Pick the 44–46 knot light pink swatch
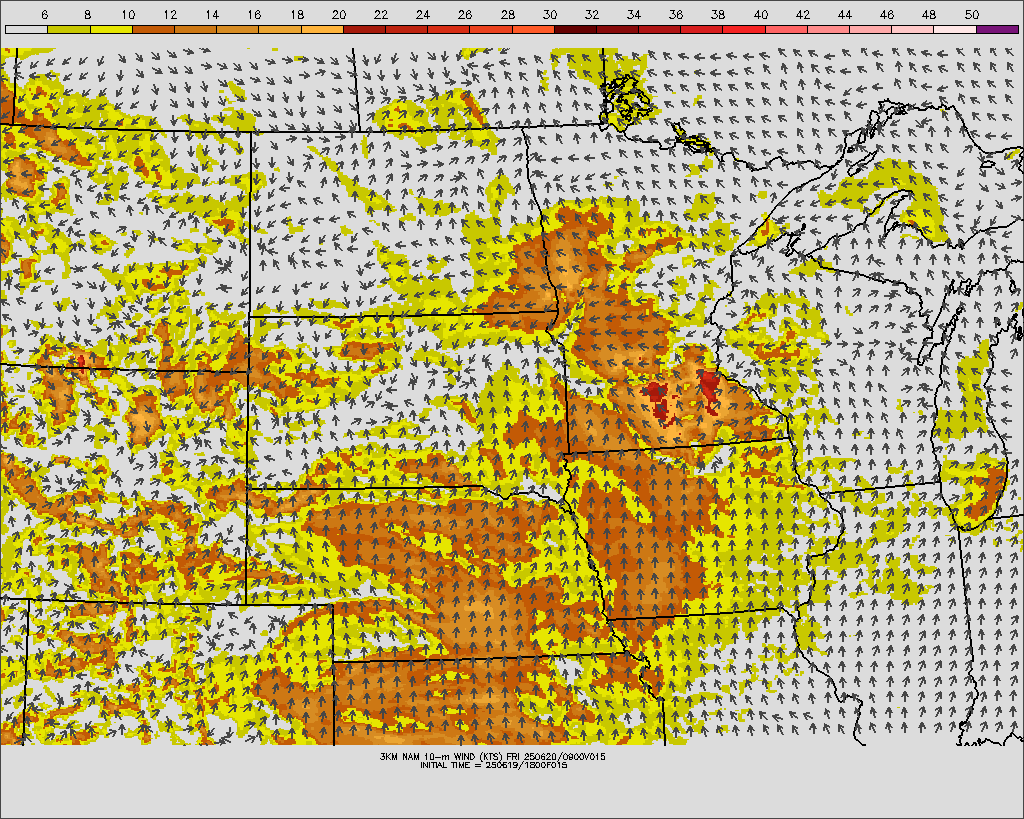1024x819 pixels. (x=871, y=29)
